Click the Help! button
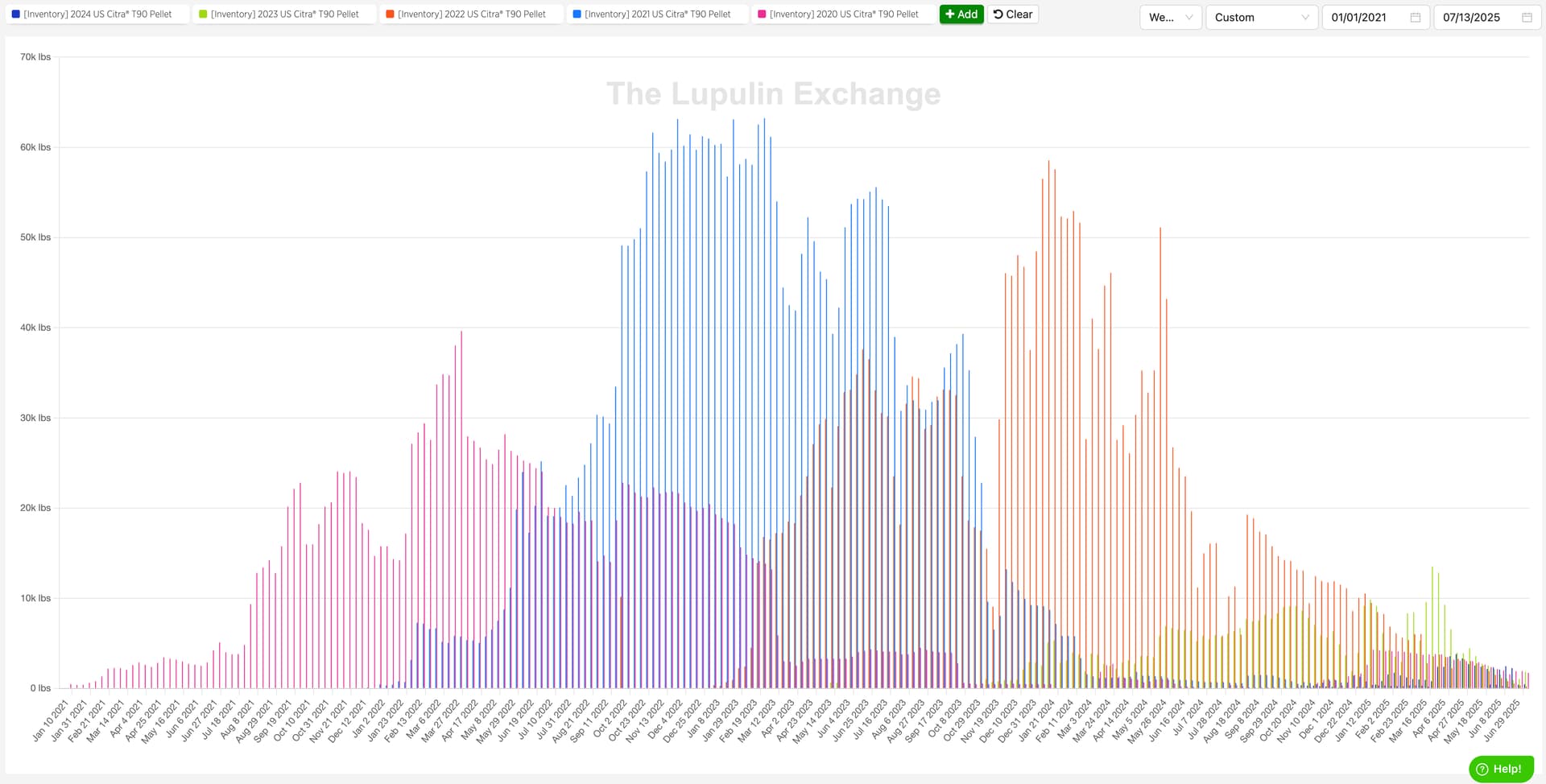Screen dimensions: 1546x784 tap(1501, 769)
